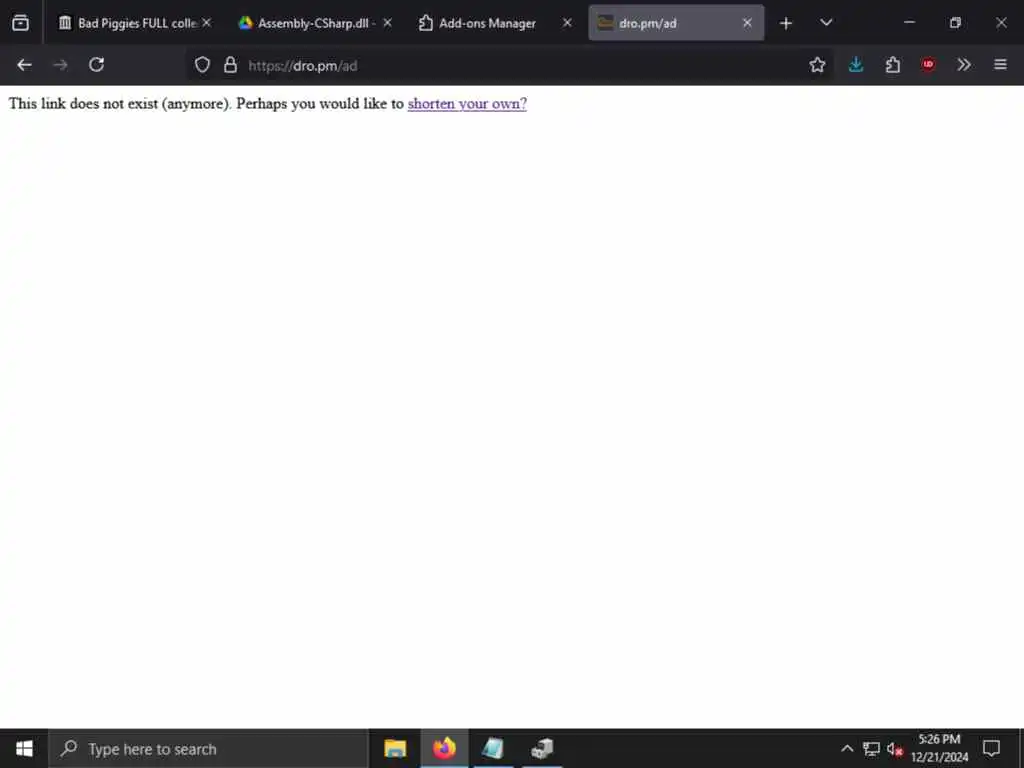This screenshot has width=1024, height=768.
Task: Go back one page
Action: click(x=24, y=65)
